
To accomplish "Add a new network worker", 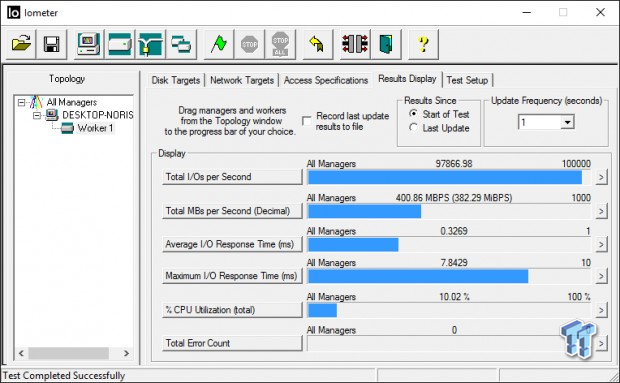I will [151, 44].
